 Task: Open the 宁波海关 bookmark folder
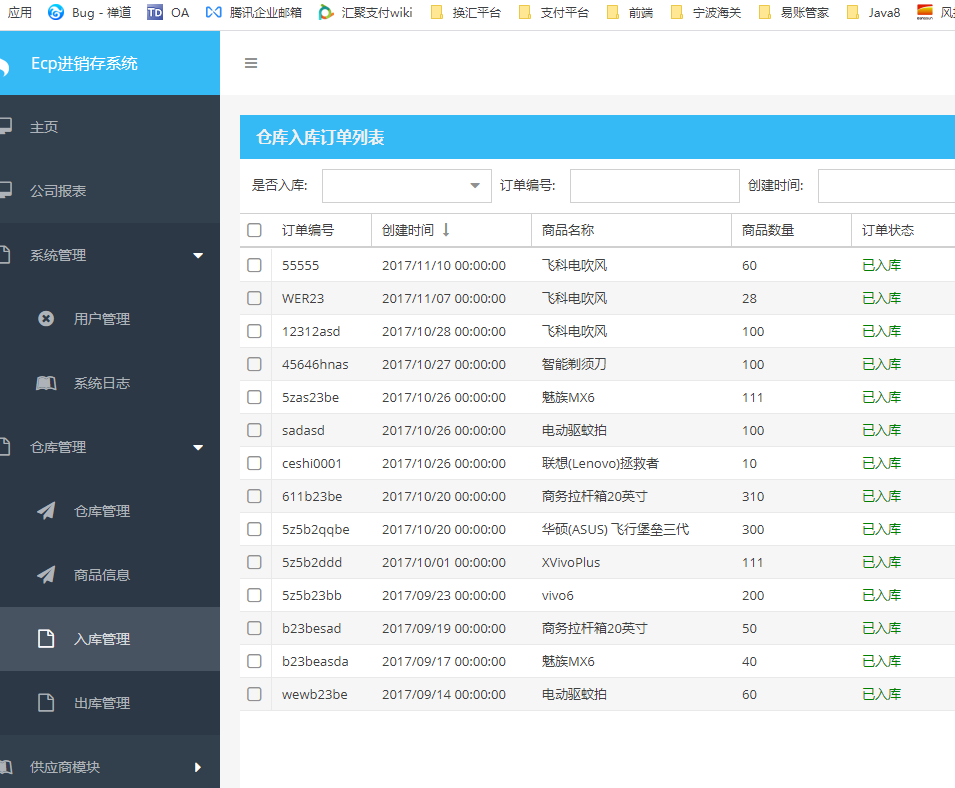coord(705,12)
